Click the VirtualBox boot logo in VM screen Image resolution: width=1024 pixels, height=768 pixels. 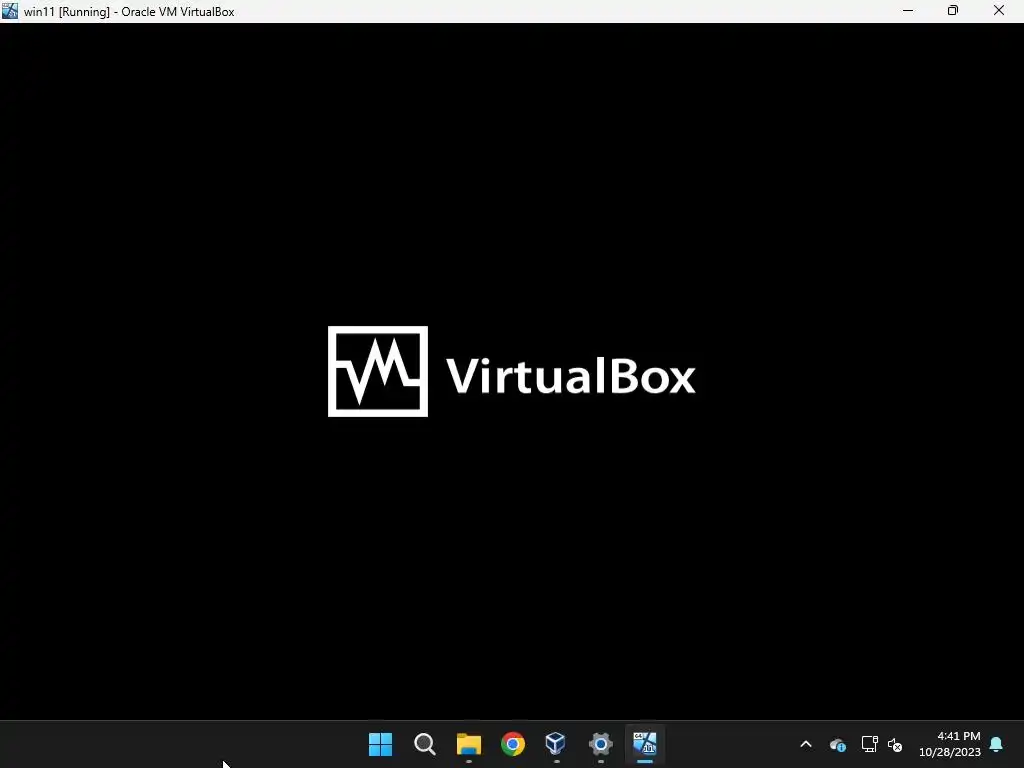pyautogui.click(x=511, y=372)
